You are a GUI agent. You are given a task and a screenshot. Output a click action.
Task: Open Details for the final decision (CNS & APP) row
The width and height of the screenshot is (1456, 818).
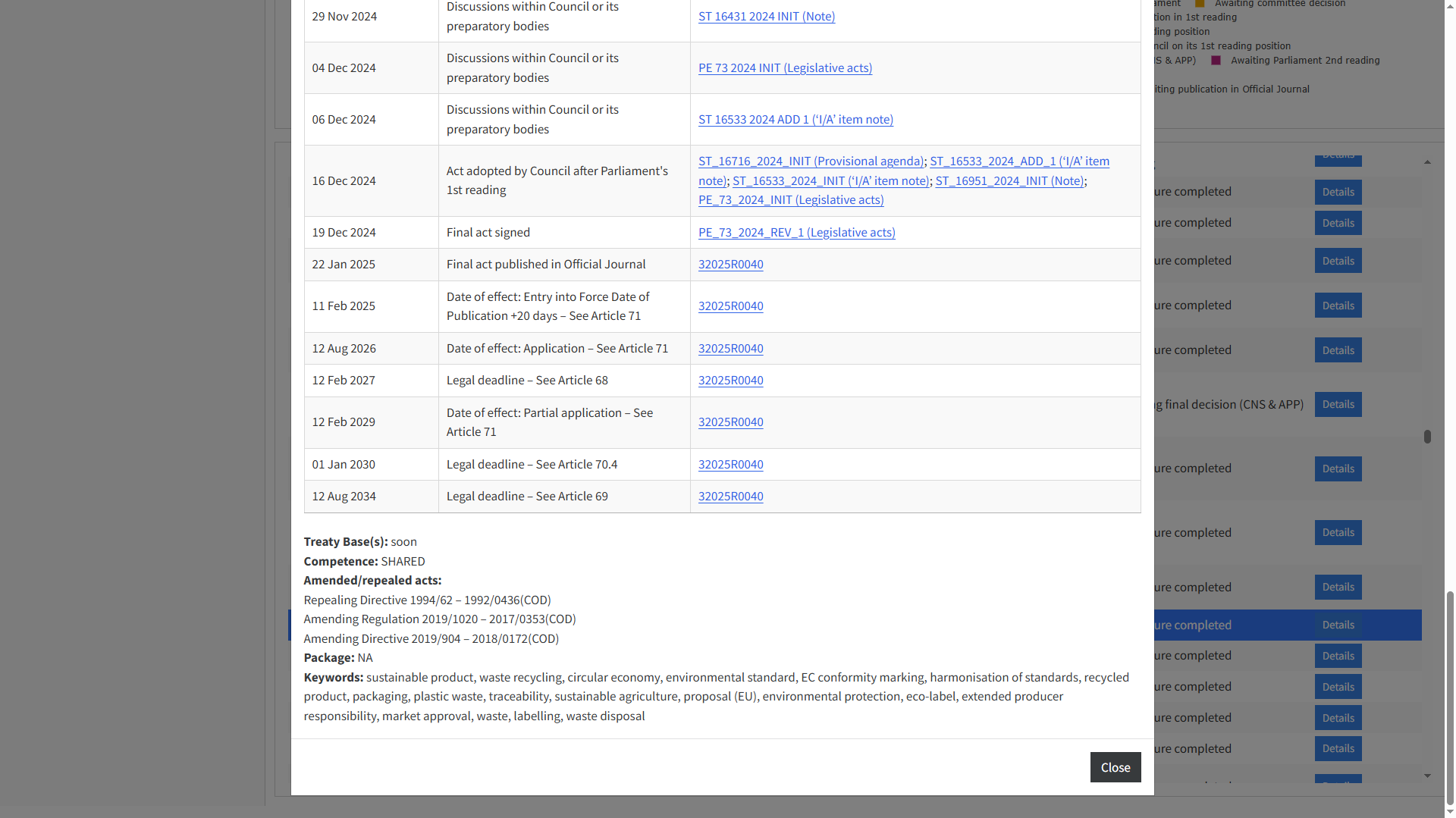tap(1338, 405)
